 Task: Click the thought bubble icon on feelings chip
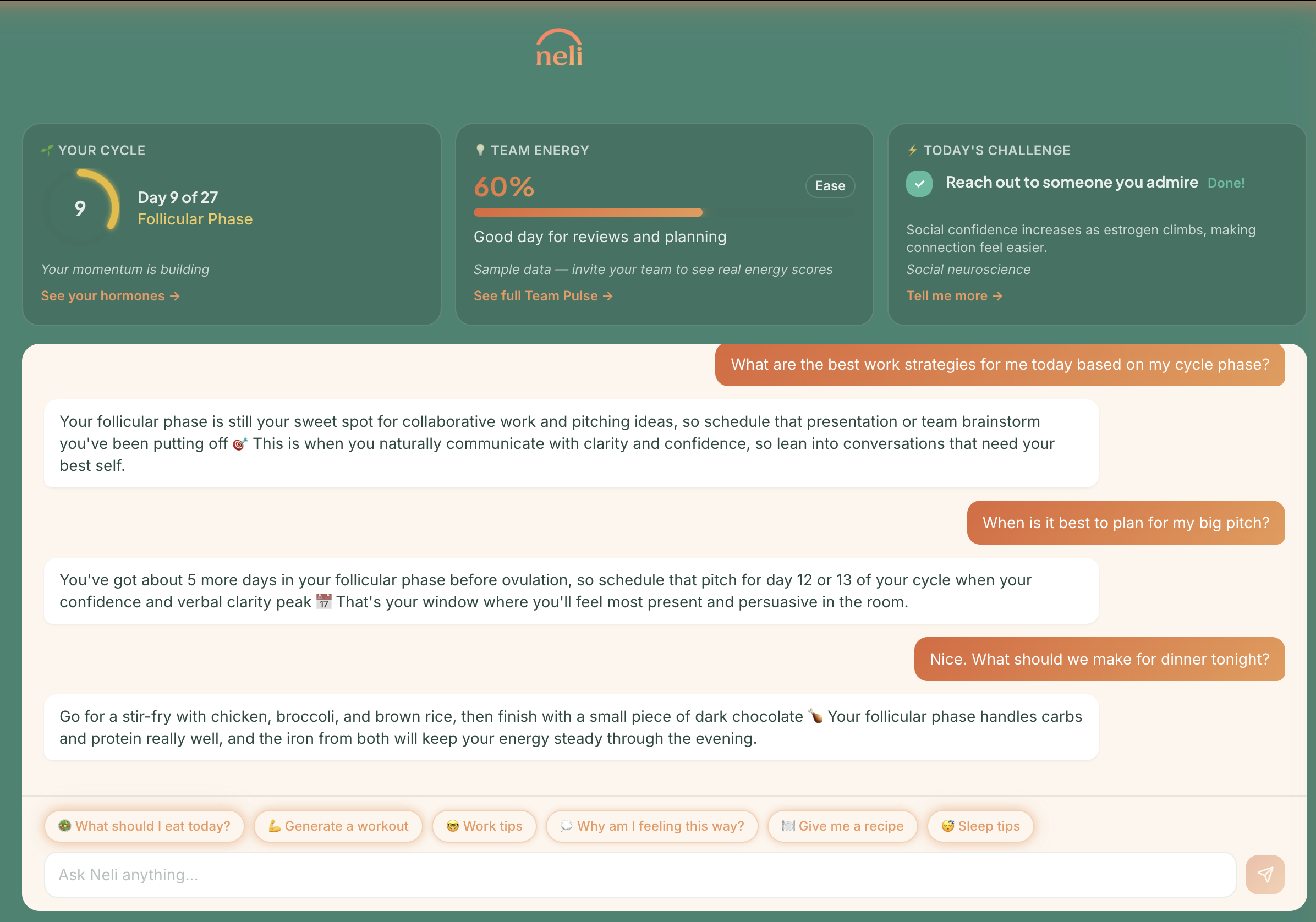[x=566, y=826]
